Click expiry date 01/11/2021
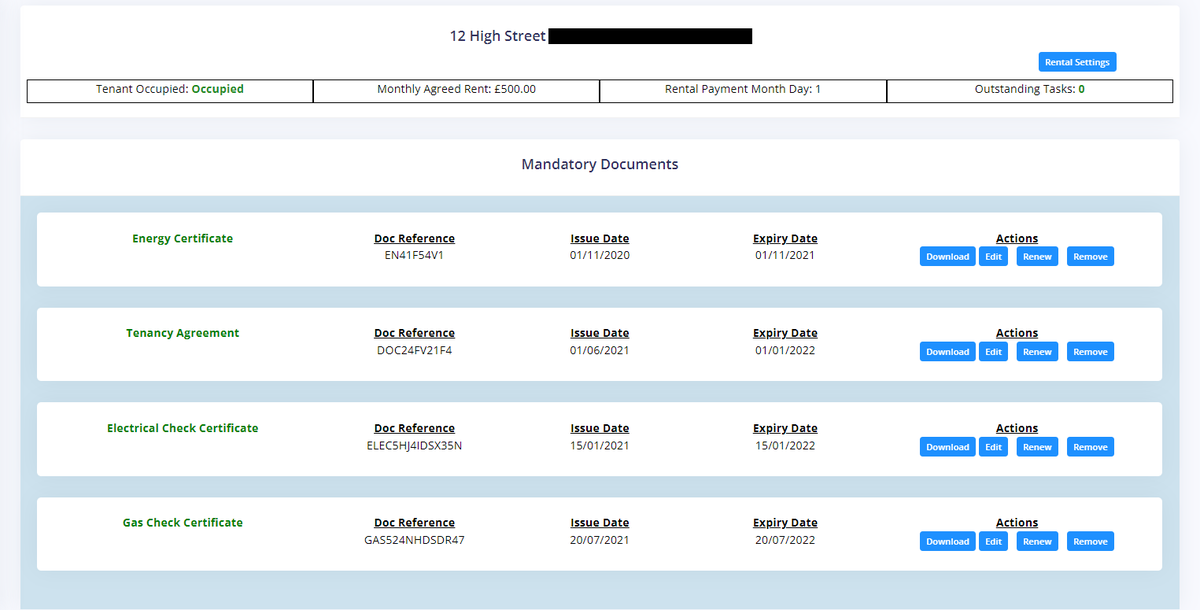The width and height of the screenshot is (1200, 610). tap(785, 255)
